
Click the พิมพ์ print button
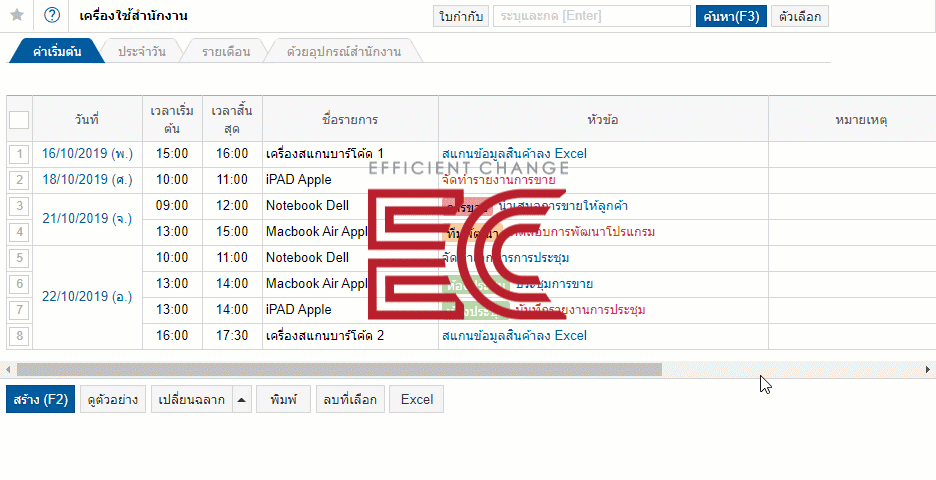284,399
